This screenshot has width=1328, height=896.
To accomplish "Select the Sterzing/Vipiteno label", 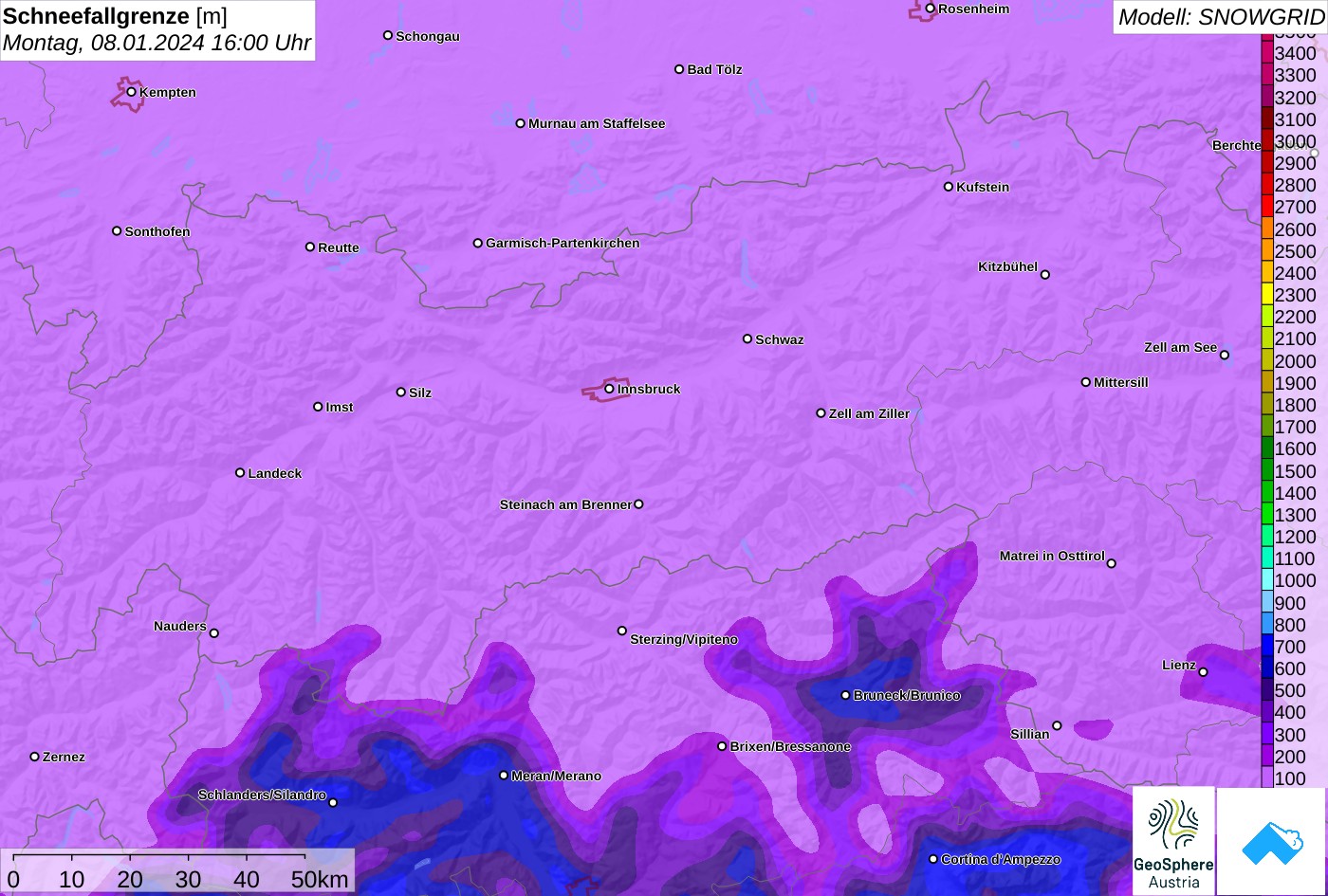I will click(684, 639).
